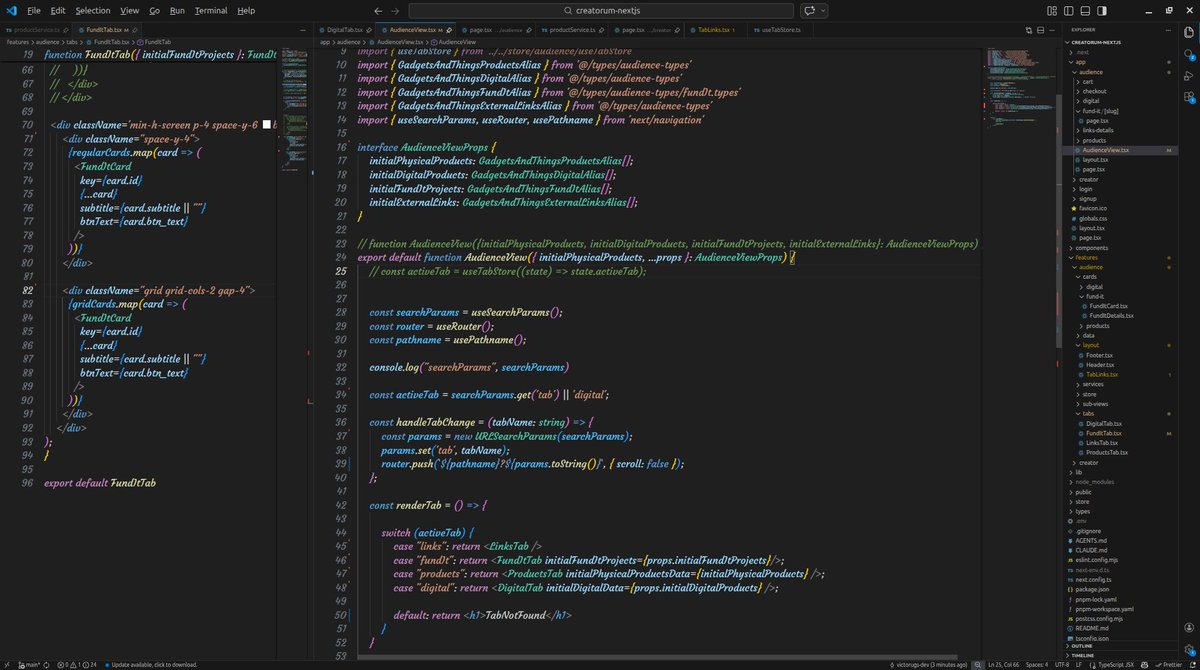The width and height of the screenshot is (1200, 670).
Task: Switch to the TabLinks.tsx editor tab
Action: point(714,30)
